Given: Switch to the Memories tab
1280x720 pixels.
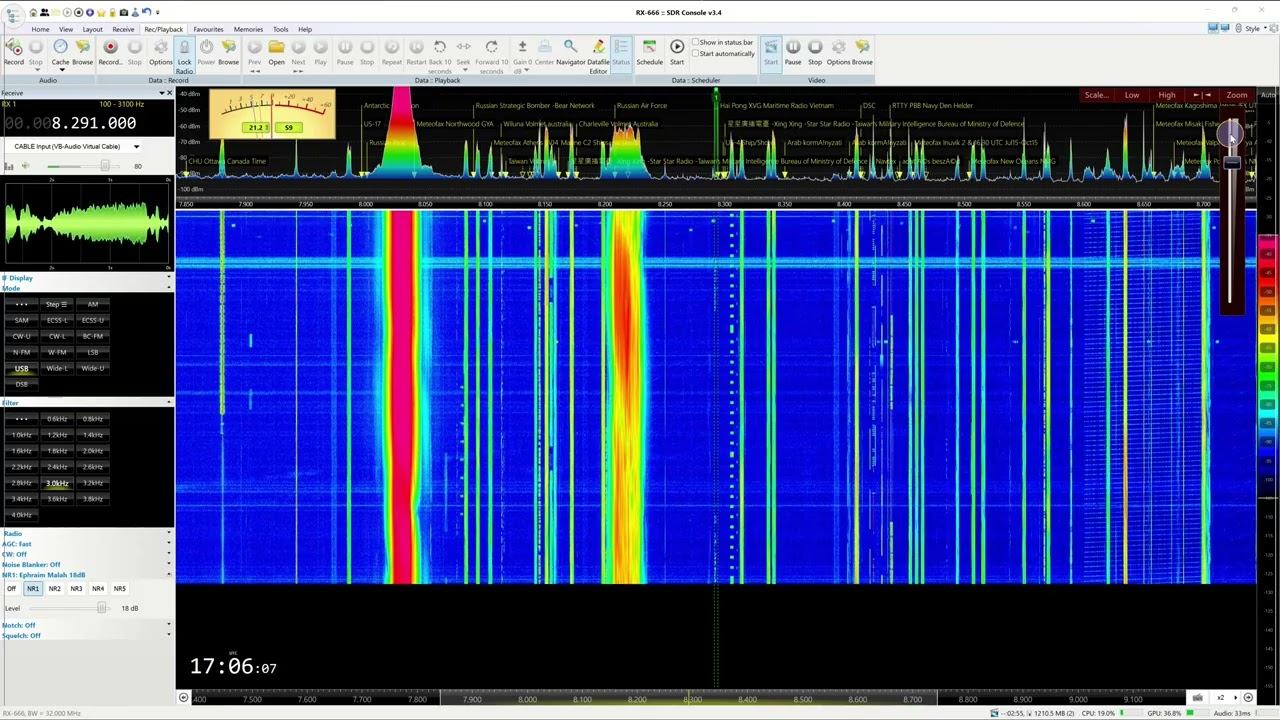Looking at the screenshot, I should click(x=248, y=29).
